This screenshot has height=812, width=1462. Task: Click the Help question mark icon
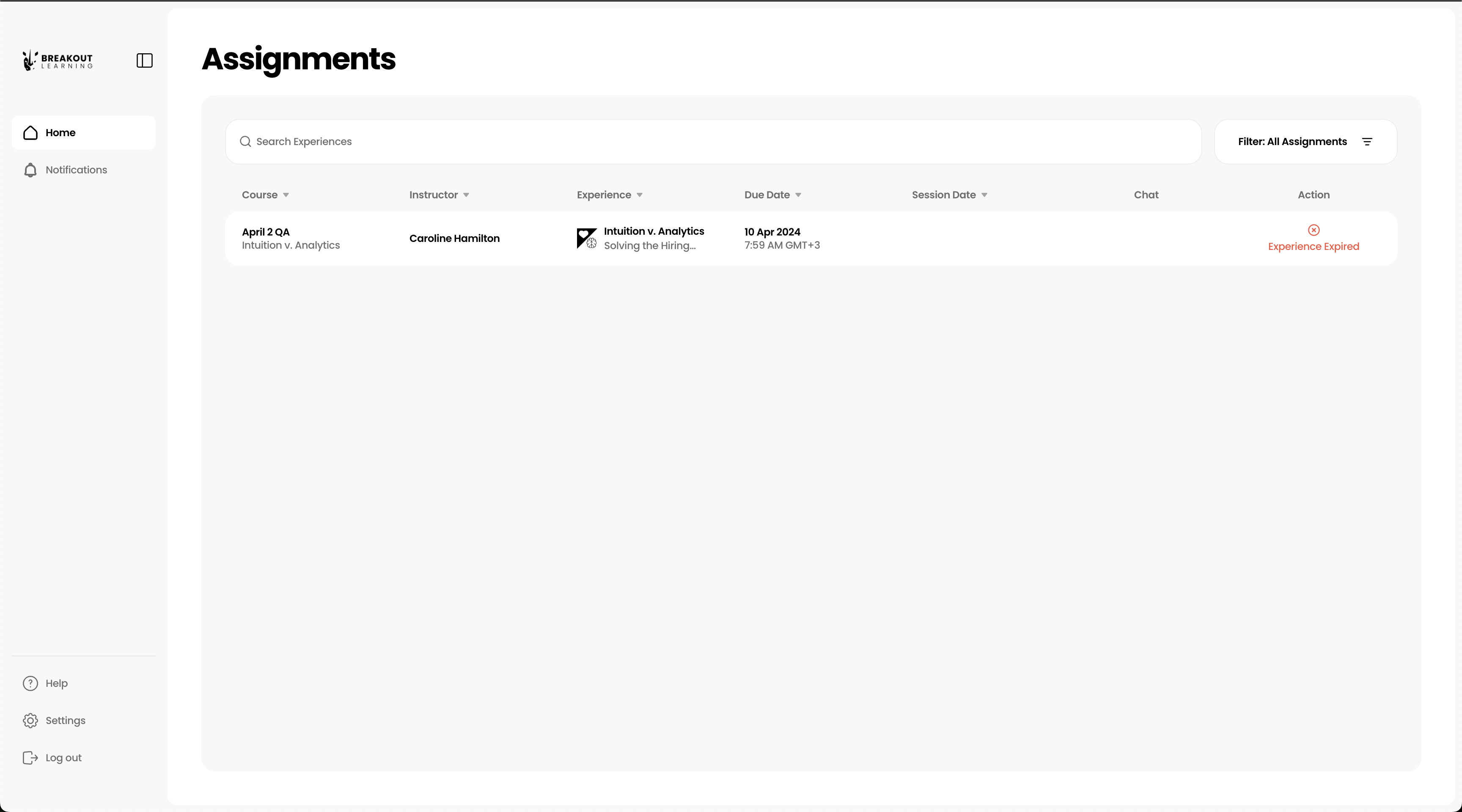point(30,683)
